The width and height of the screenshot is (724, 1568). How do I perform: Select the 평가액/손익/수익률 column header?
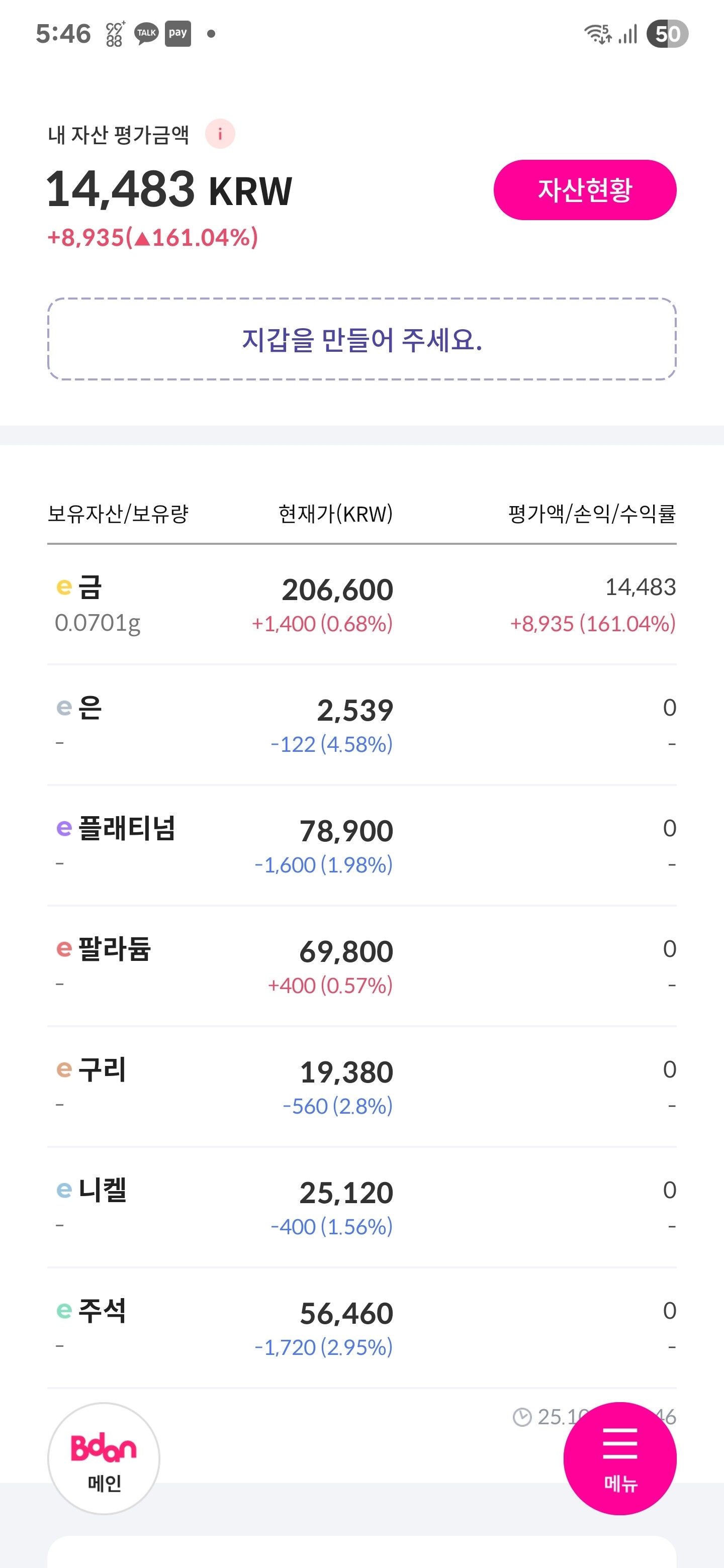coord(592,514)
